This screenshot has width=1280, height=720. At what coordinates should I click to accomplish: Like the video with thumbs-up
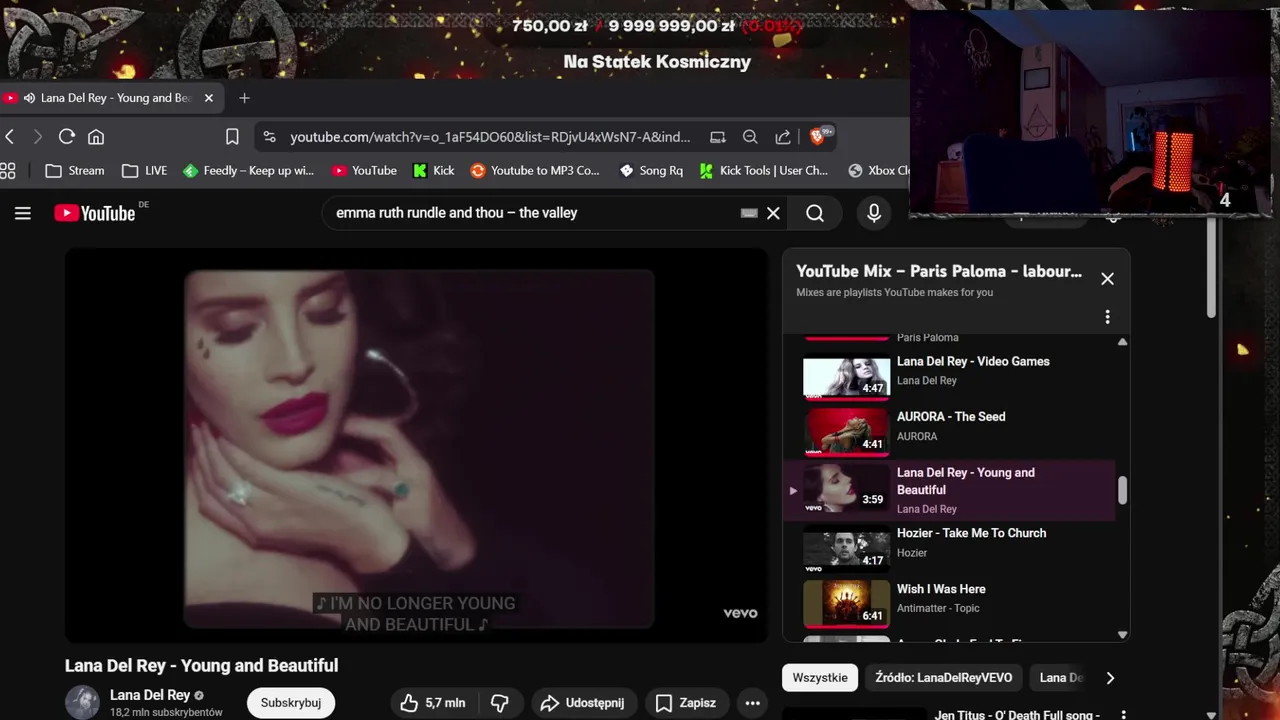(432, 703)
